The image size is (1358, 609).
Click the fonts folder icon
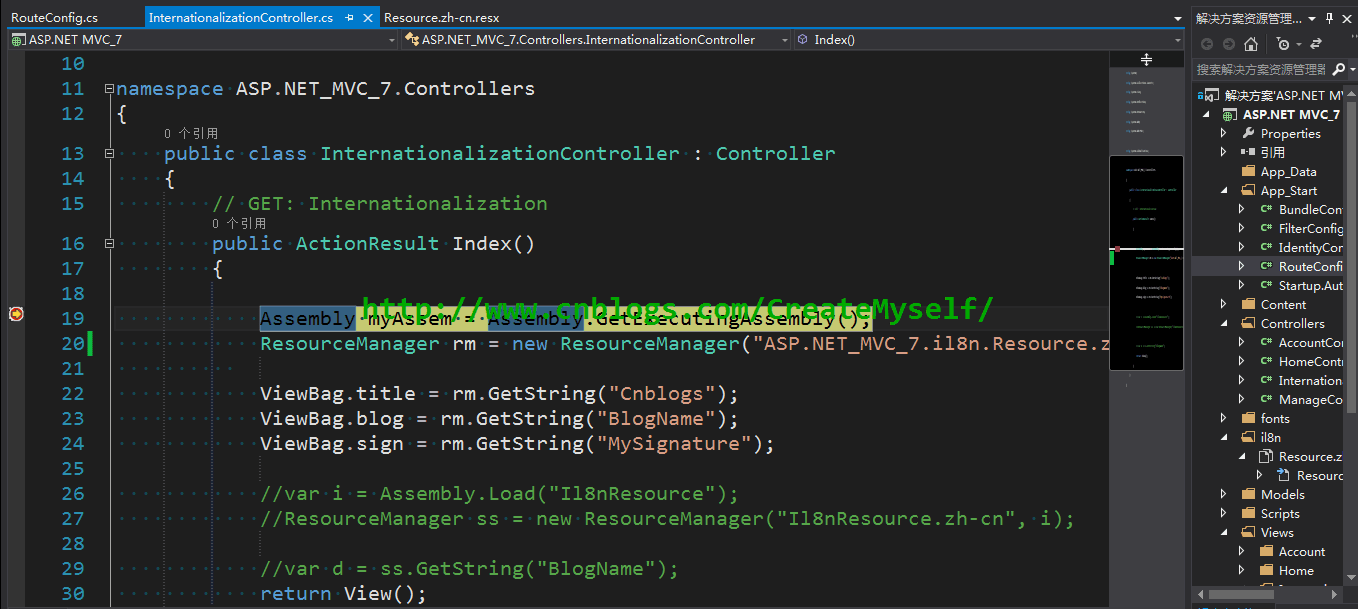tap(1248, 418)
